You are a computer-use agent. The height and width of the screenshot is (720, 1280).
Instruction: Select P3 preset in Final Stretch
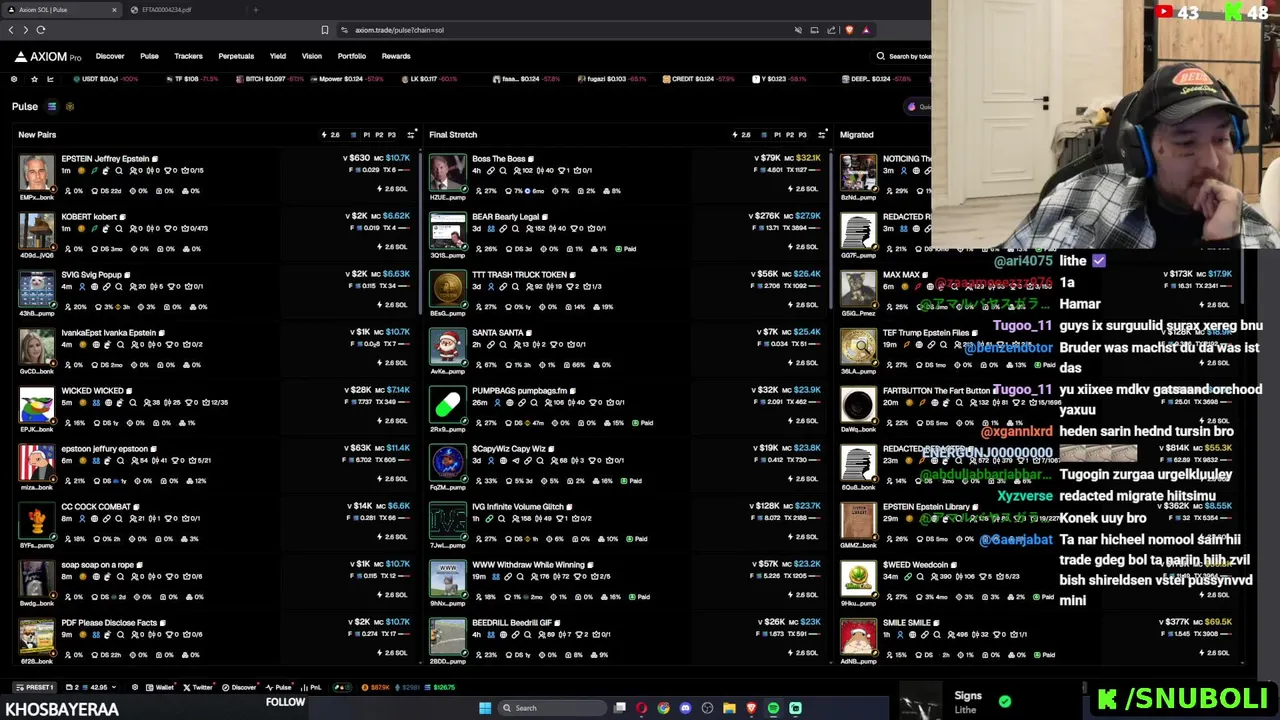(x=802, y=134)
